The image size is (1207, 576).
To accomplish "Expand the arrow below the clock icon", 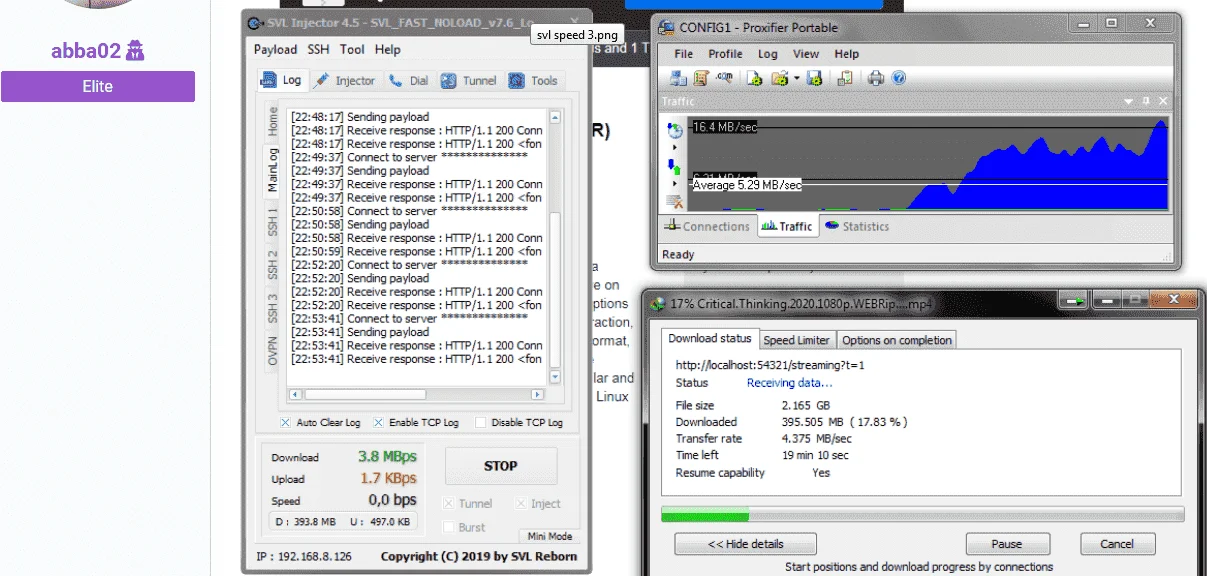I will [x=675, y=148].
